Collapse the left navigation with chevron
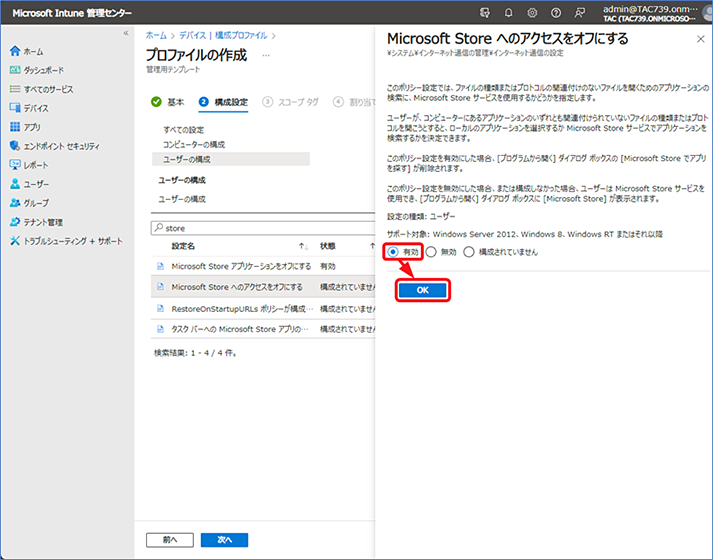713x560 pixels. pyautogui.click(x=126, y=33)
